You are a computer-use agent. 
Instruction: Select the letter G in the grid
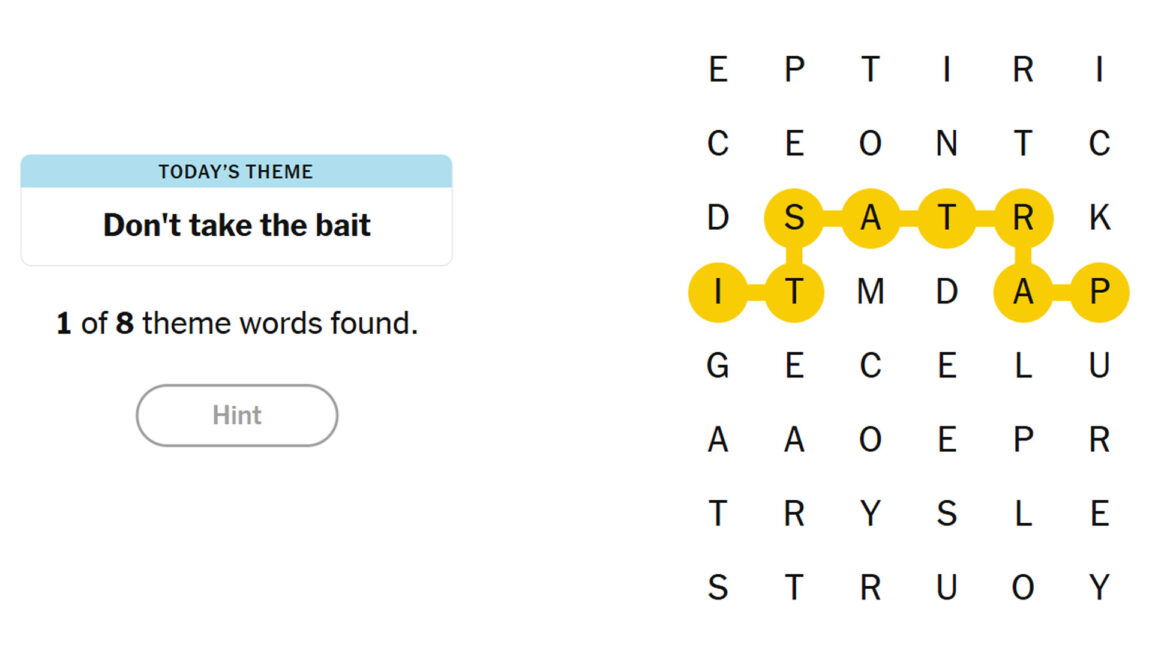tap(718, 366)
